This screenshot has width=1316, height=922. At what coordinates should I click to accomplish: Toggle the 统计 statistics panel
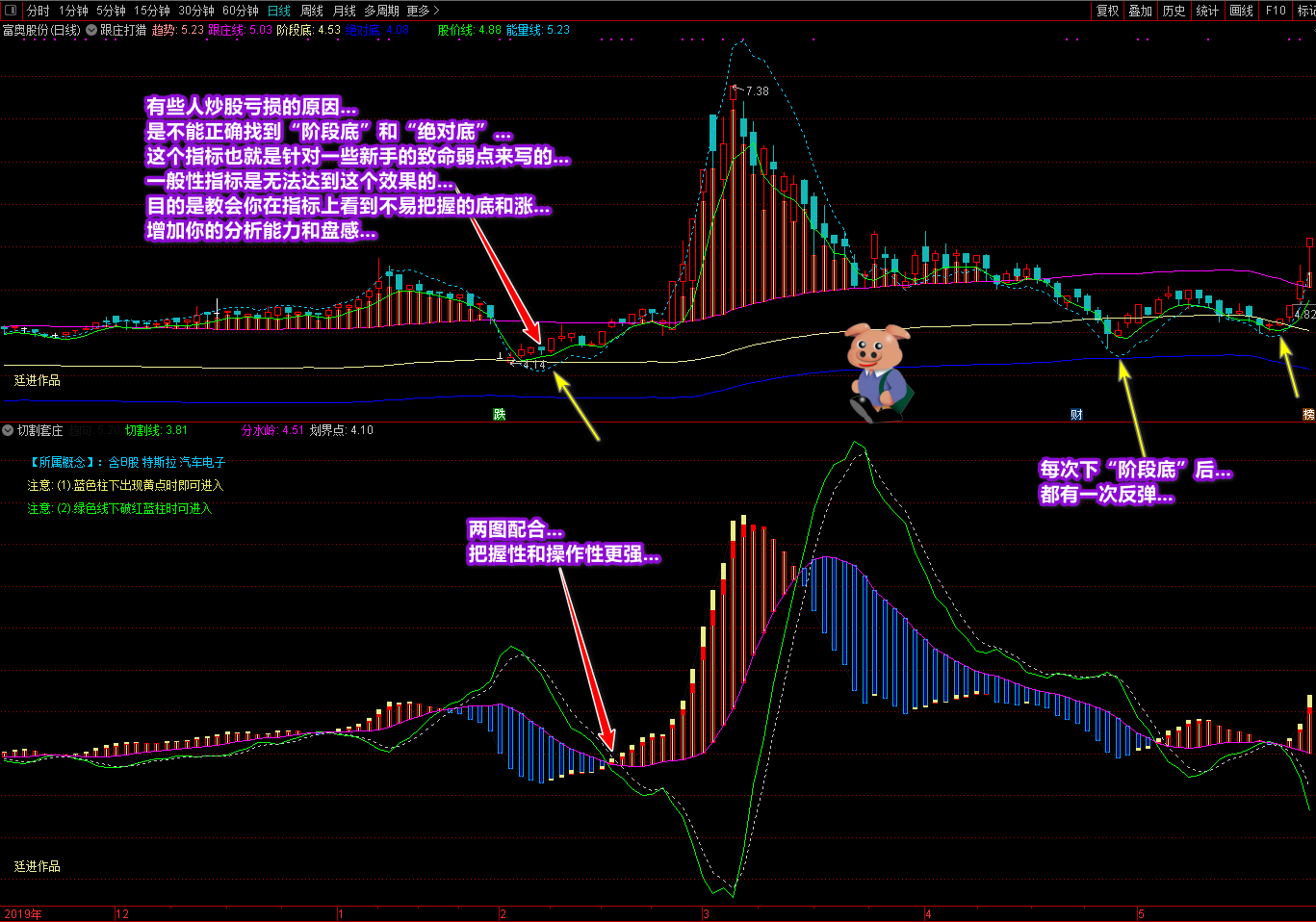click(1207, 11)
